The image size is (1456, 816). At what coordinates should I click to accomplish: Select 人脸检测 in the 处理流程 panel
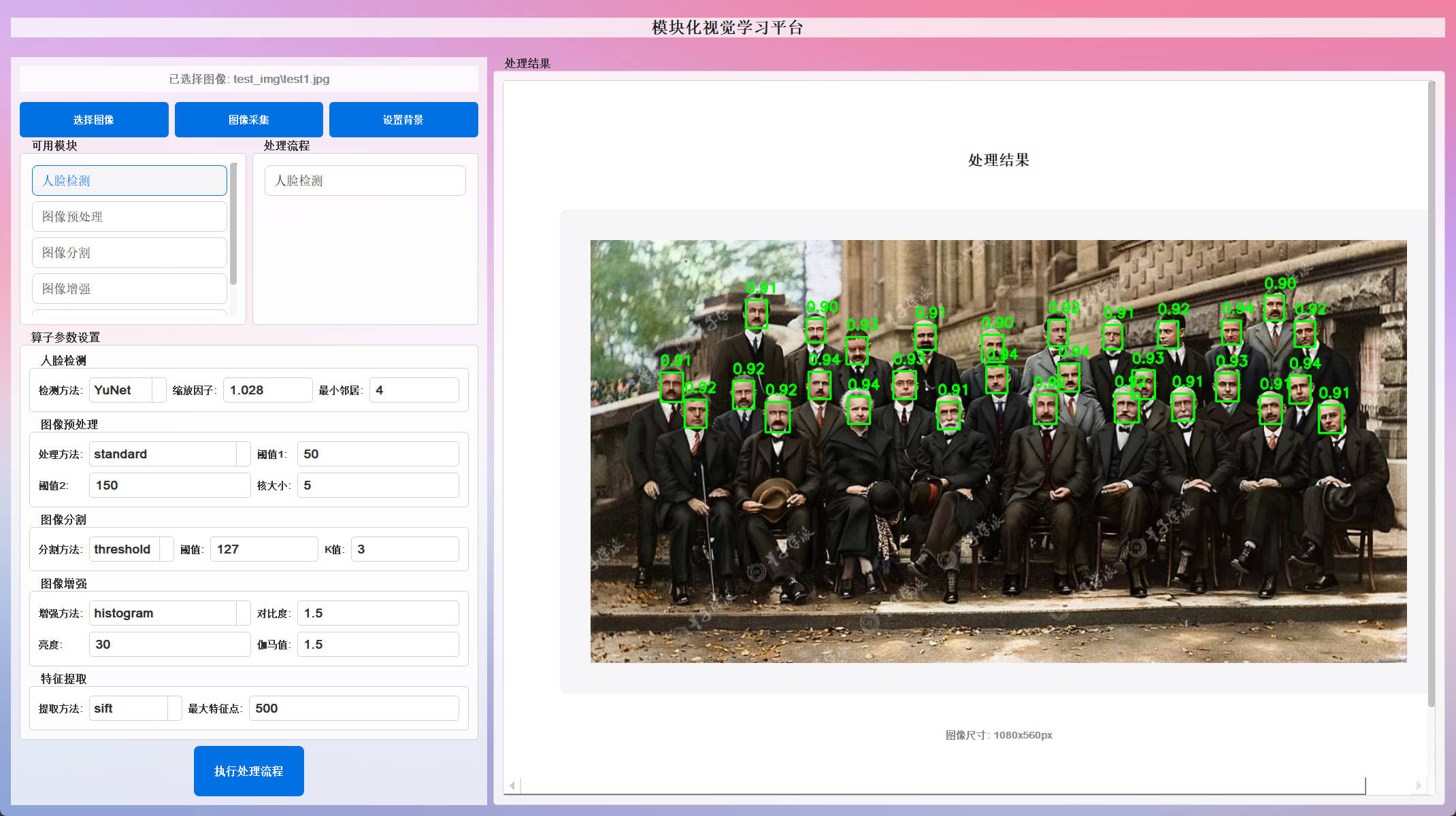tap(365, 180)
